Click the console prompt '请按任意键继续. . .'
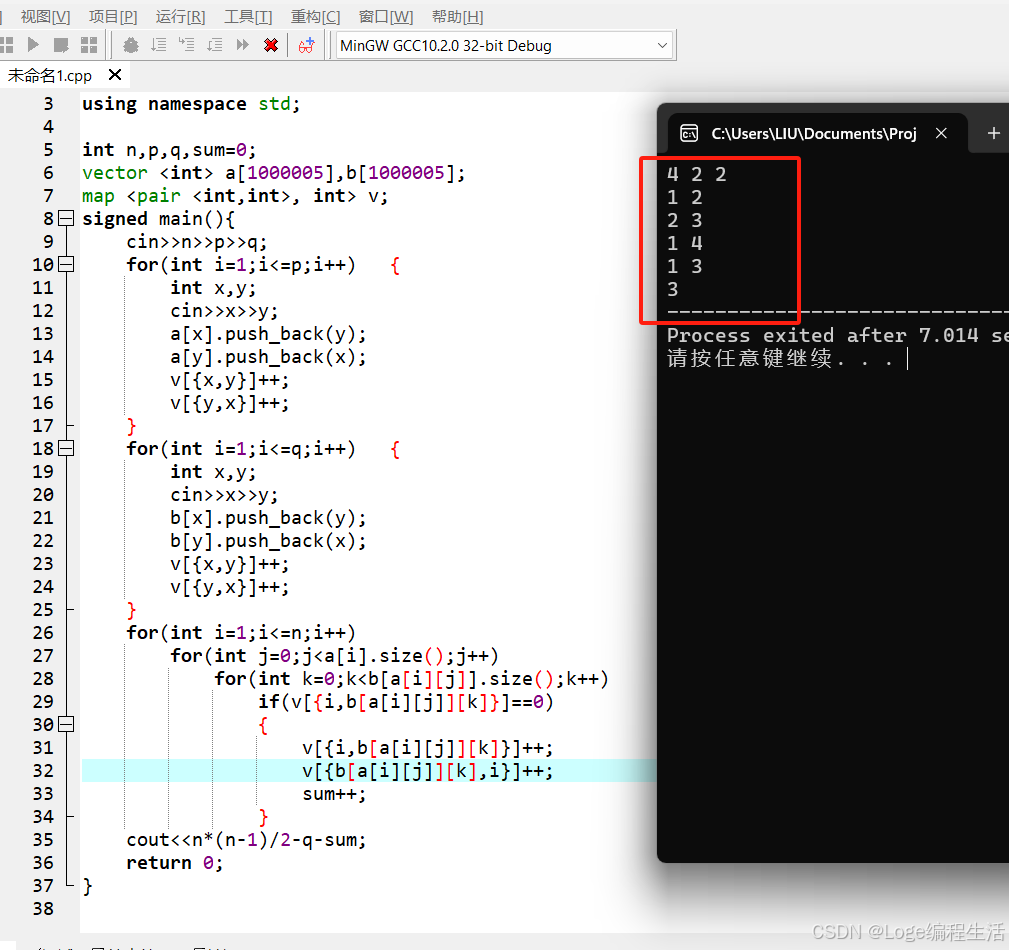1009x950 pixels. 780,358
